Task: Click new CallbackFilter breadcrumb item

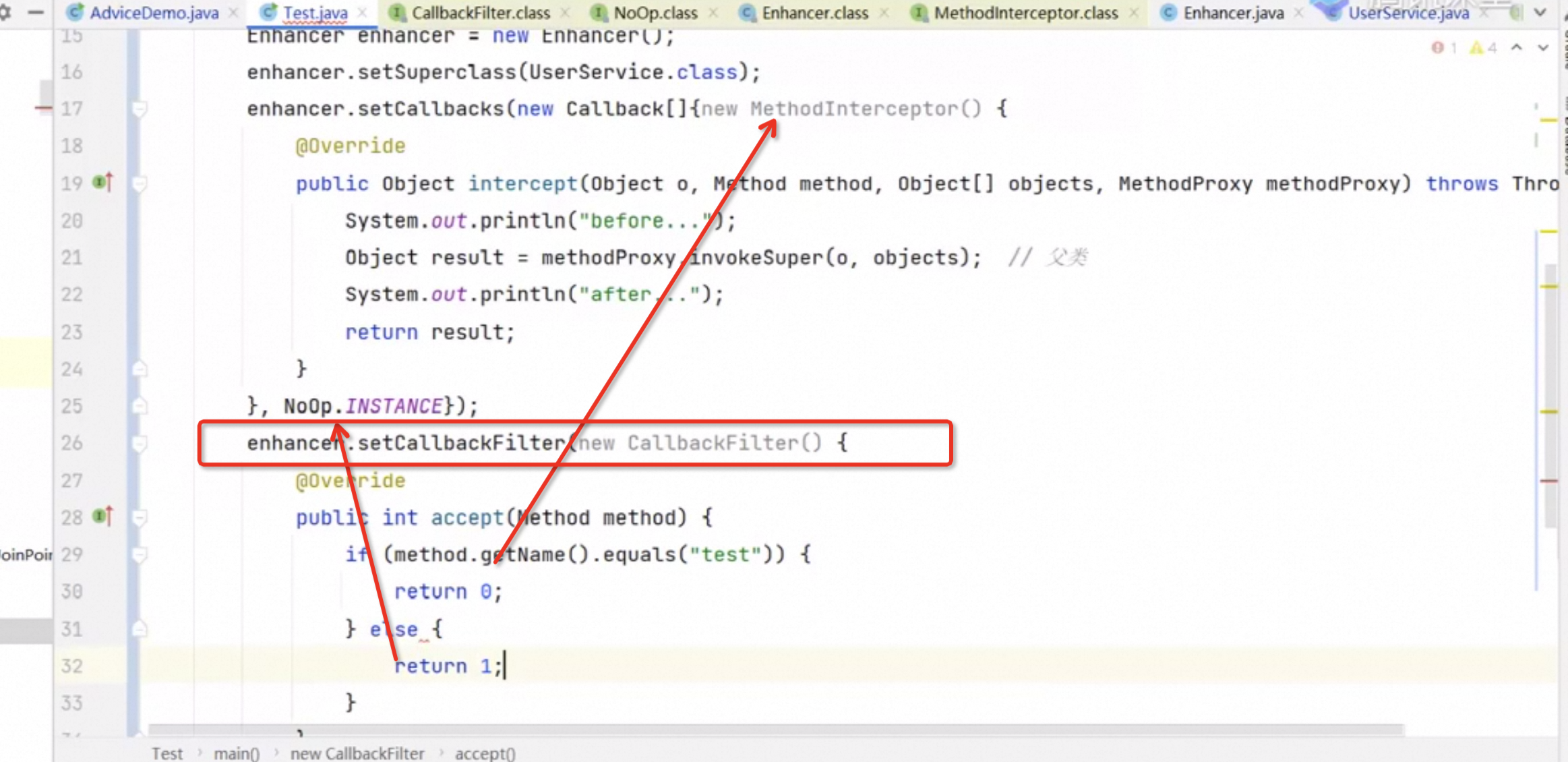Action: 357,753
